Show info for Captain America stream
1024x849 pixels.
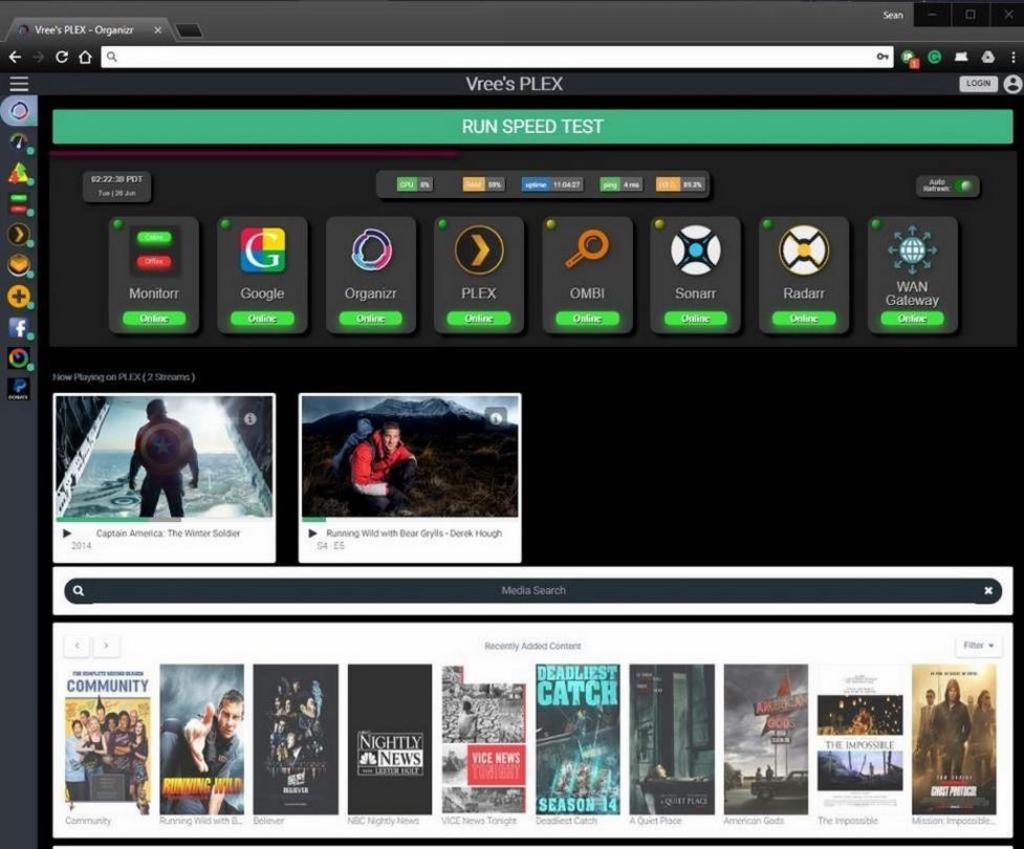250,419
